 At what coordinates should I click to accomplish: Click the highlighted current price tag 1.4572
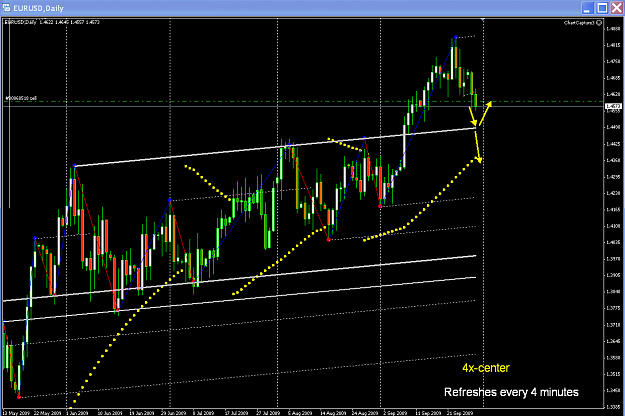pyautogui.click(x=613, y=106)
